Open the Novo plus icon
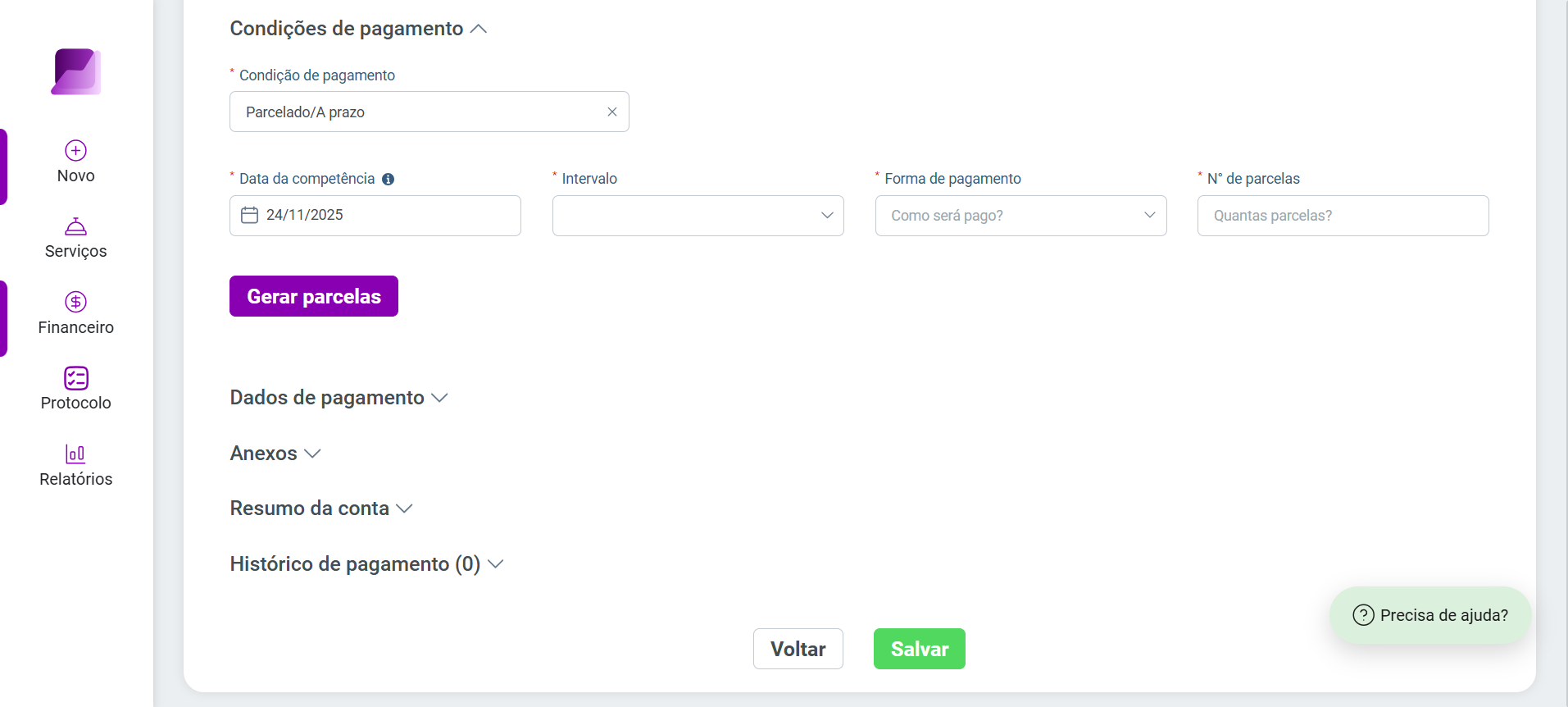This screenshot has height=707, width=1568. click(x=76, y=150)
